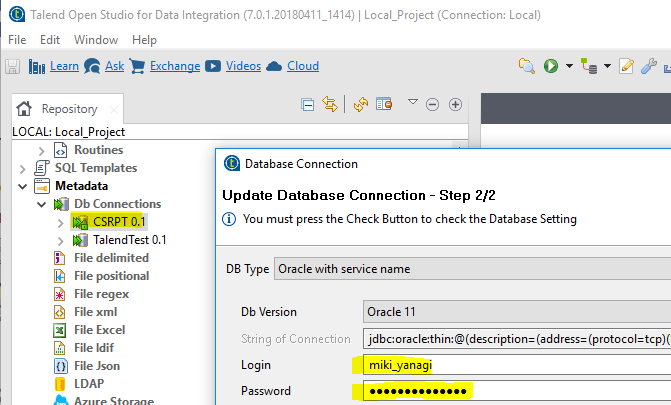Image resolution: width=671 pixels, height=405 pixels.
Task: Select LDAP metadata item
Action: [x=89, y=384]
